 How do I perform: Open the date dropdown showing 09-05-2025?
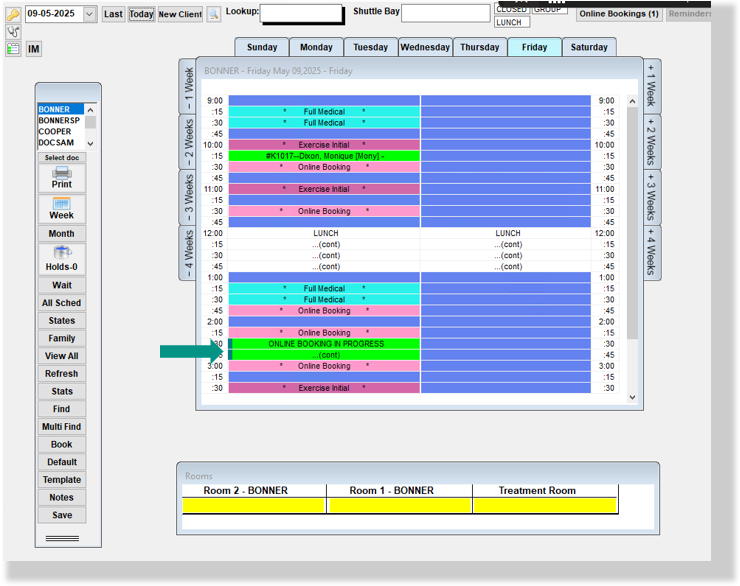[x=89, y=14]
